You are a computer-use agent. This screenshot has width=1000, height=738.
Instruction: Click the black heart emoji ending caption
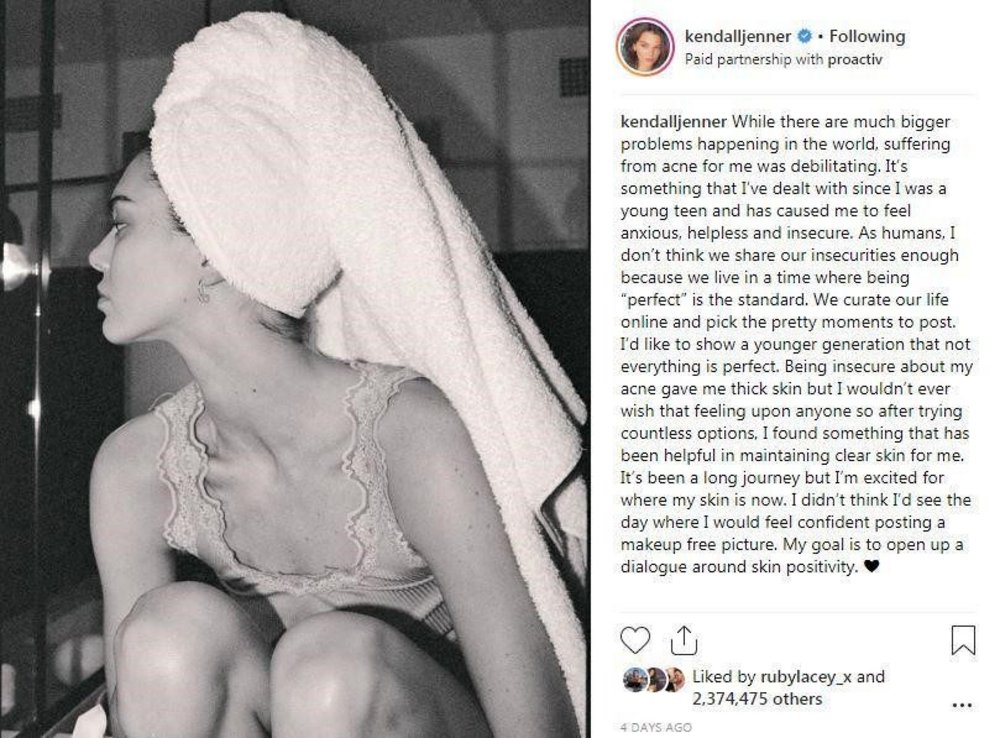coord(871,566)
